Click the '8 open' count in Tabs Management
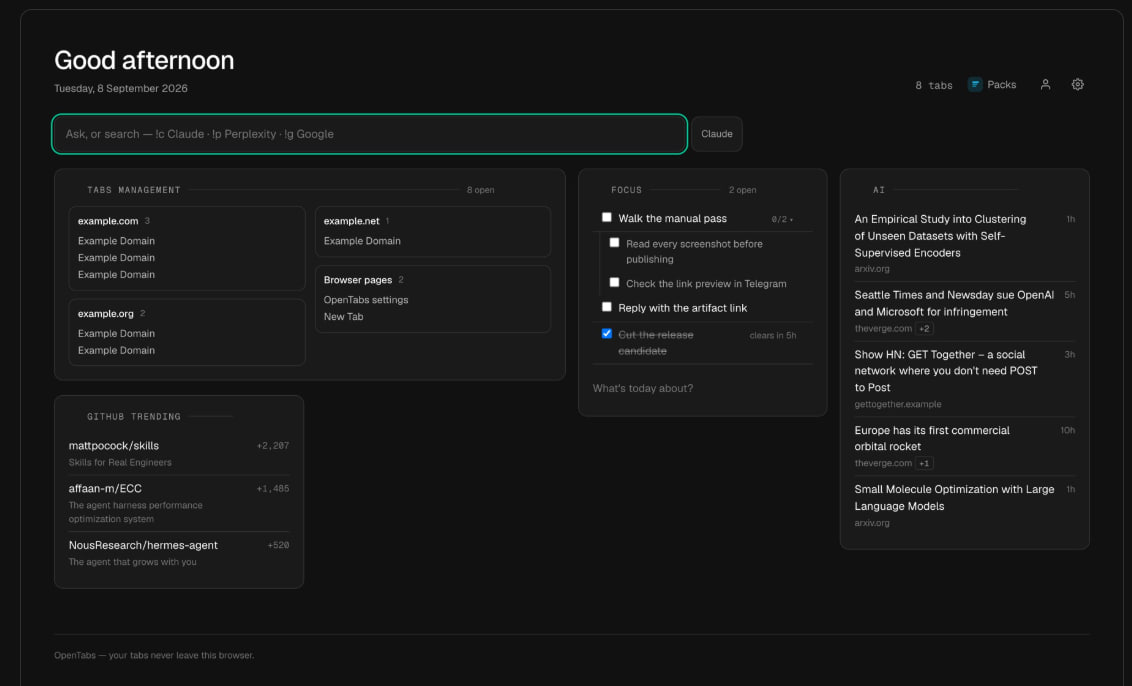Image resolution: width=1132 pixels, height=686 pixels. (x=480, y=190)
